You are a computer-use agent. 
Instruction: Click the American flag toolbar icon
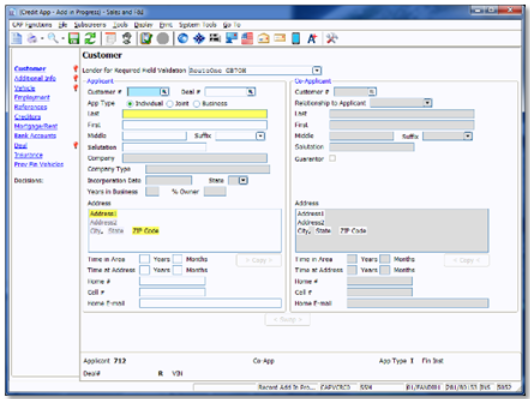coord(247,38)
